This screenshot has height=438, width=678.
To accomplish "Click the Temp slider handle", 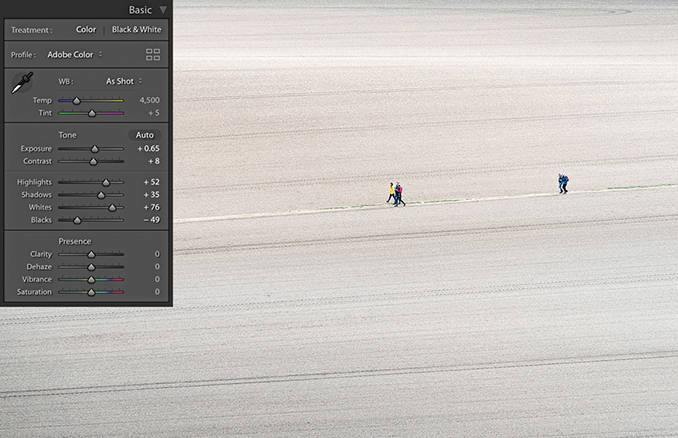I will [x=76, y=100].
